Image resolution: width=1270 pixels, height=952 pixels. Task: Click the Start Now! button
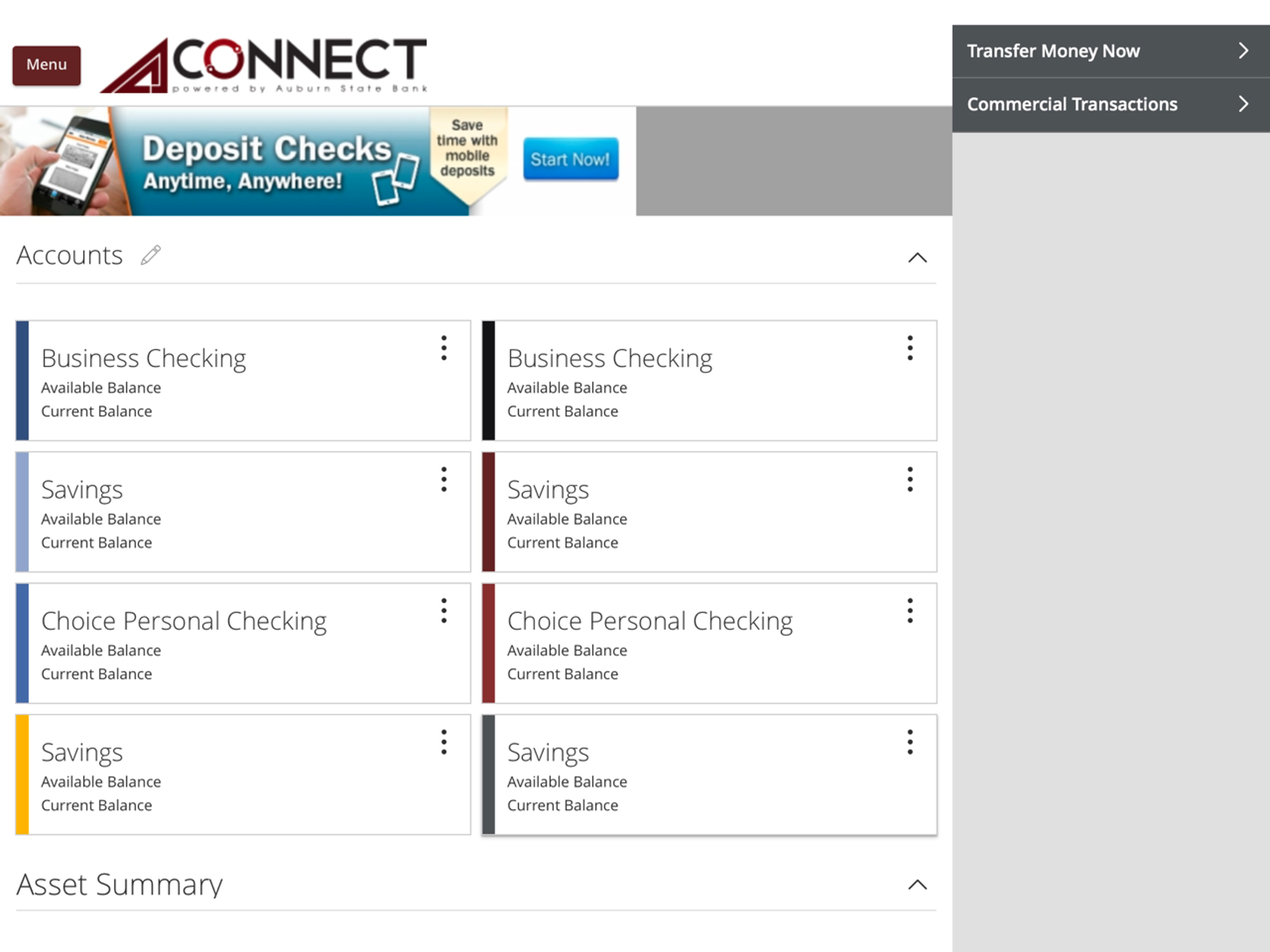tap(571, 159)
